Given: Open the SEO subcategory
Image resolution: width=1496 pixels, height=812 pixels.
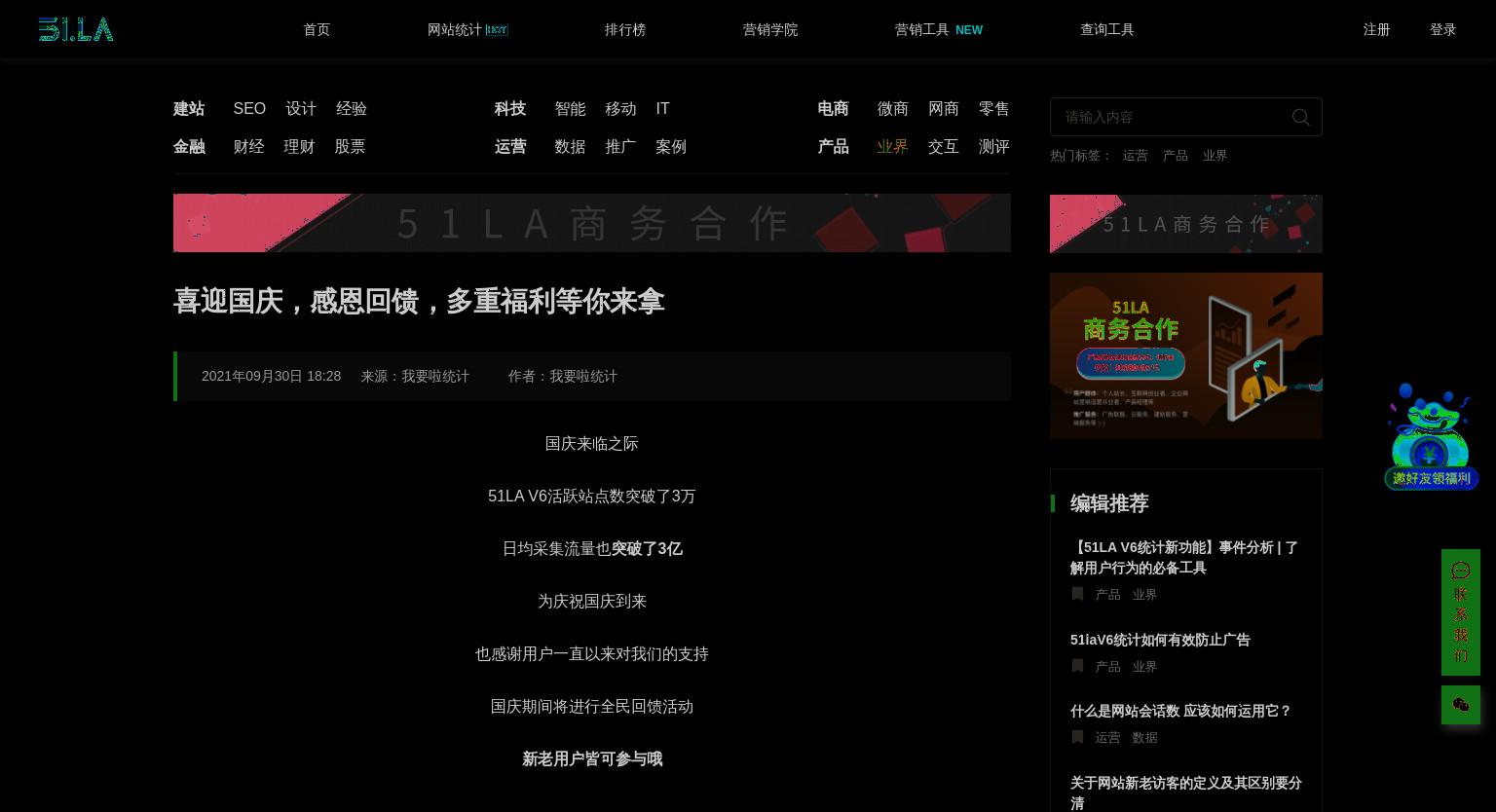Looking at the screenshot, I should (x=249, y=108).
